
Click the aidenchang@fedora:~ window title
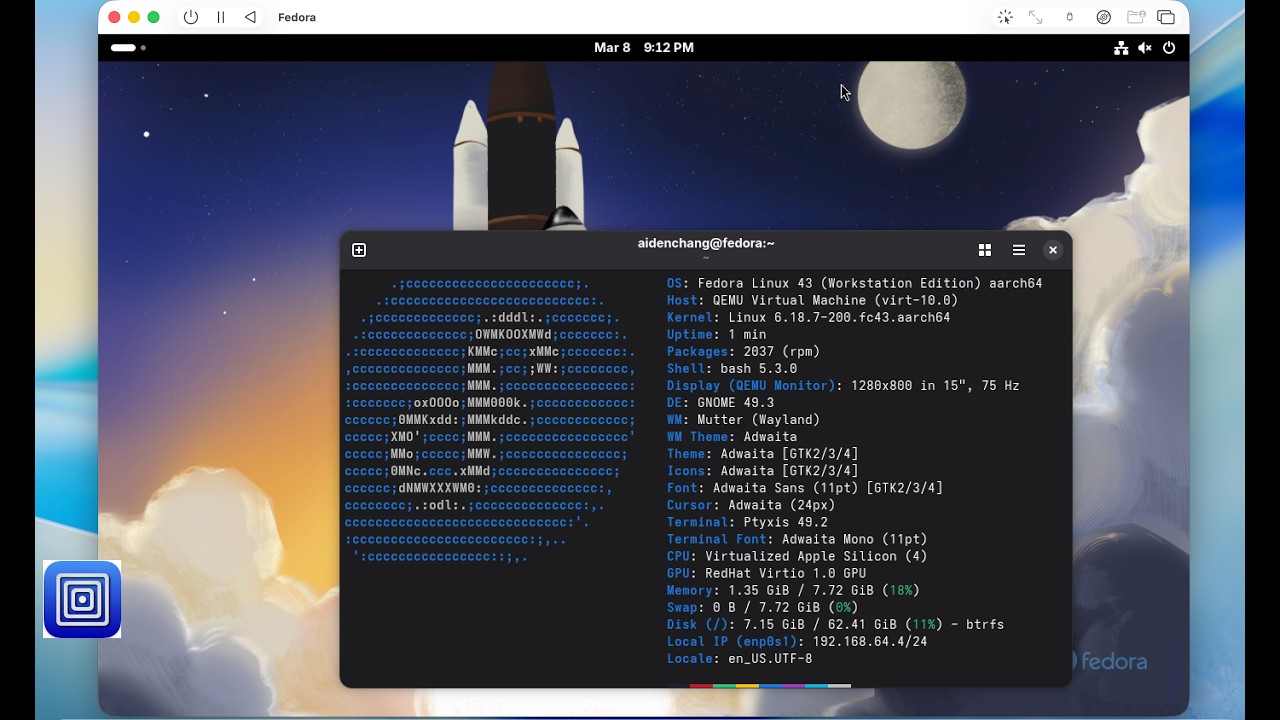706,243
